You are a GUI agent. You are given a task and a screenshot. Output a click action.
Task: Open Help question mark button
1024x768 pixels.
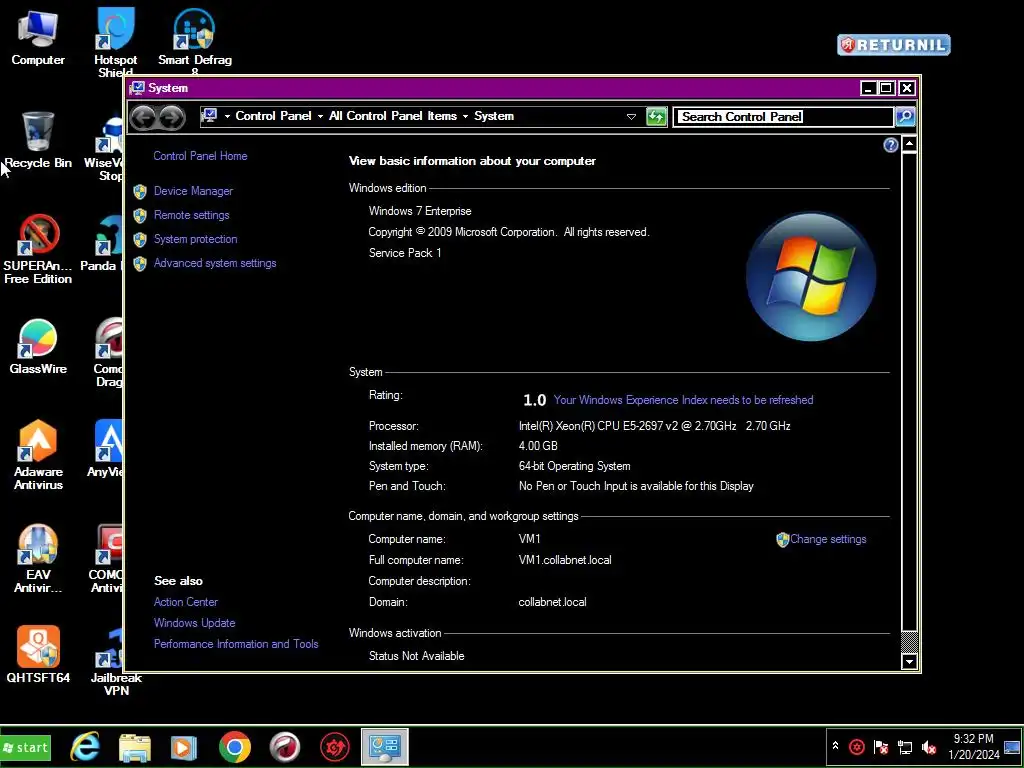coord(890,145)
